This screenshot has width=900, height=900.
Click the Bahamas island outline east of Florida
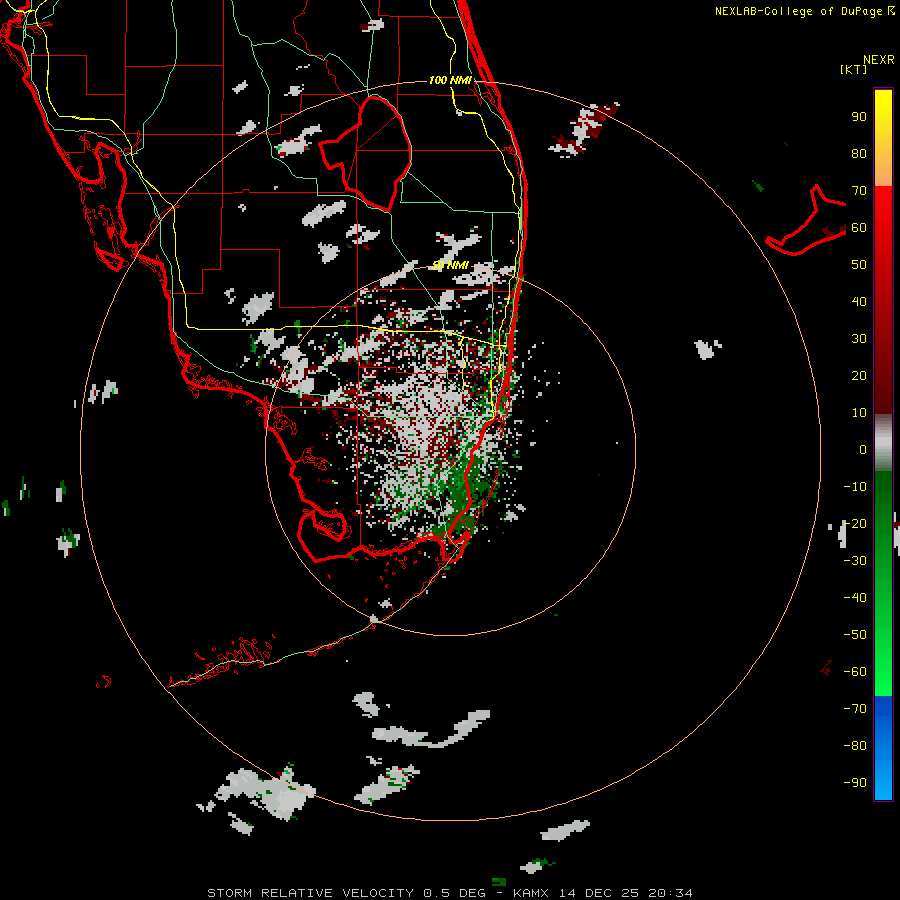(x=806, y=220)
